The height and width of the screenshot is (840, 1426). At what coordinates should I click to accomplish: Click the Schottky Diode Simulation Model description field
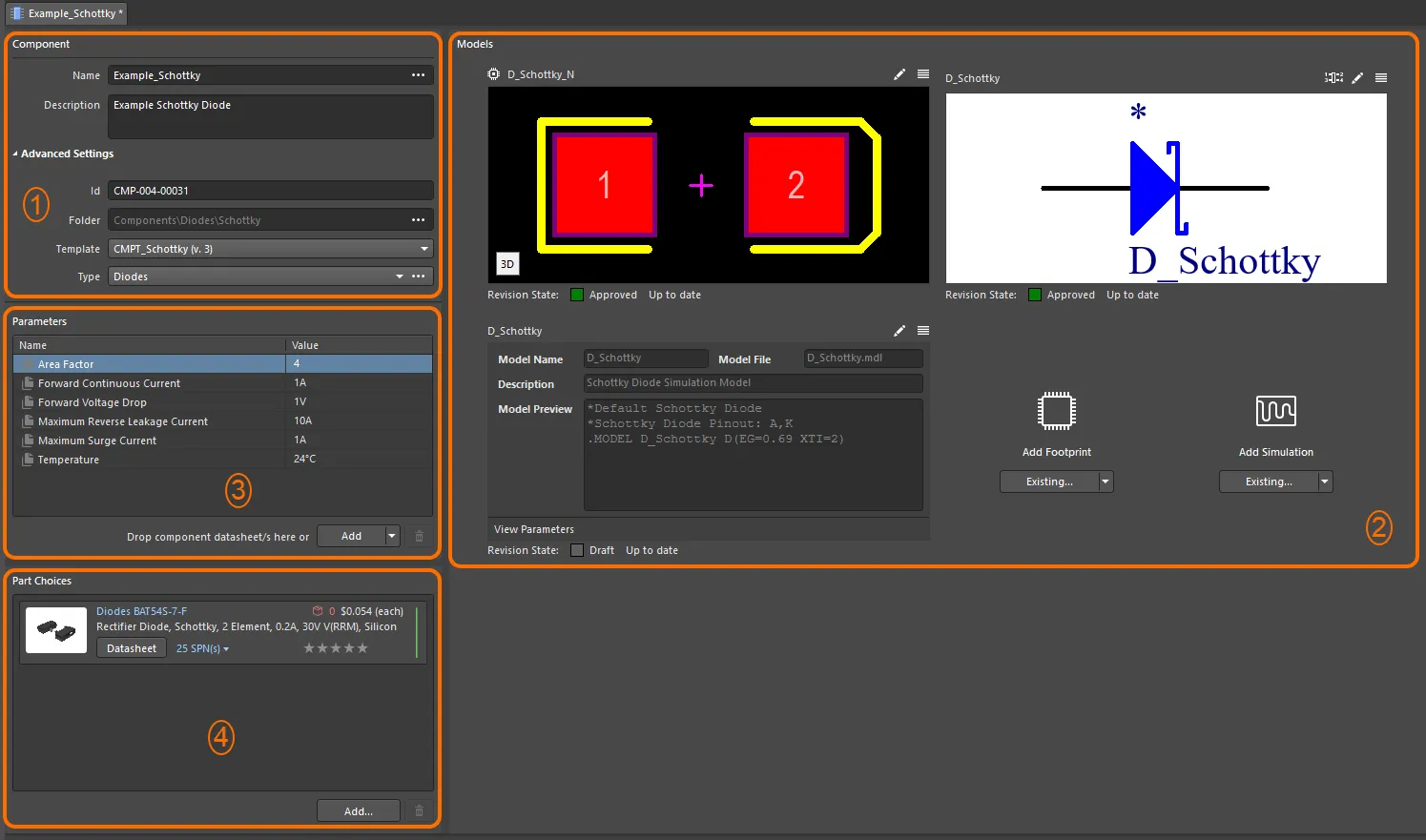point(754,383)
